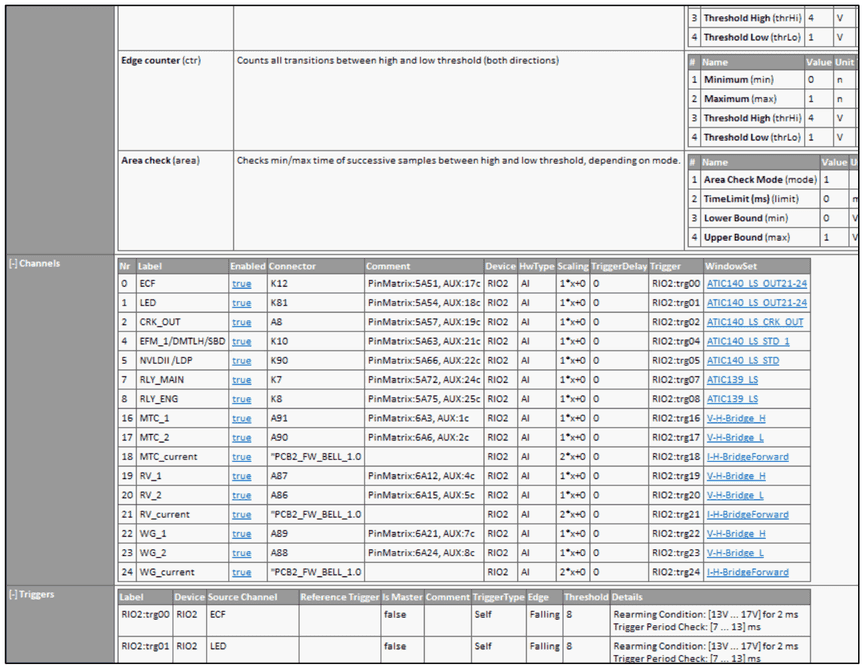Click the WindowSet column header
Image resolution: width=864 pixels, height=668 pixels.
[757, 266]
